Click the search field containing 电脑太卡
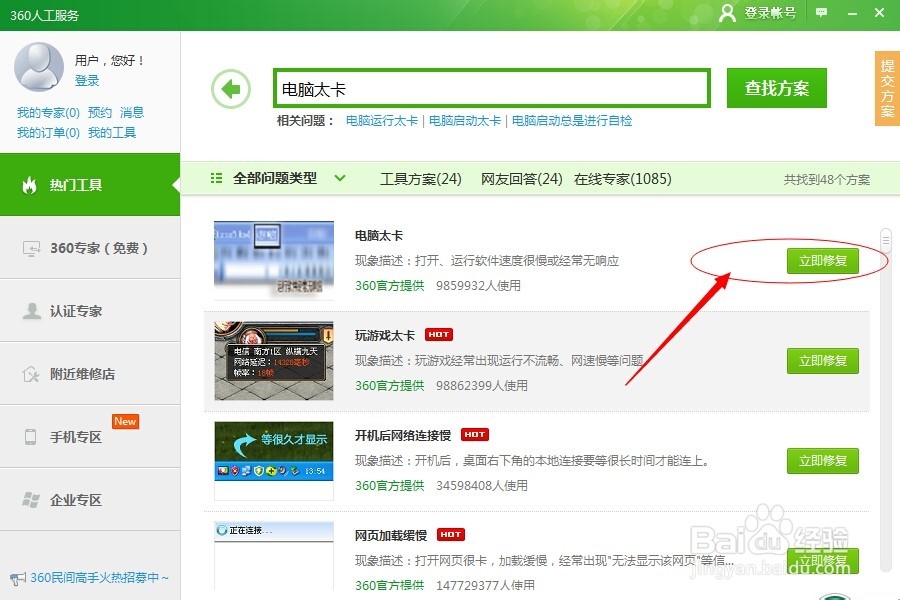This screenshot has width=900, height=600. click(x=492, y=88)
